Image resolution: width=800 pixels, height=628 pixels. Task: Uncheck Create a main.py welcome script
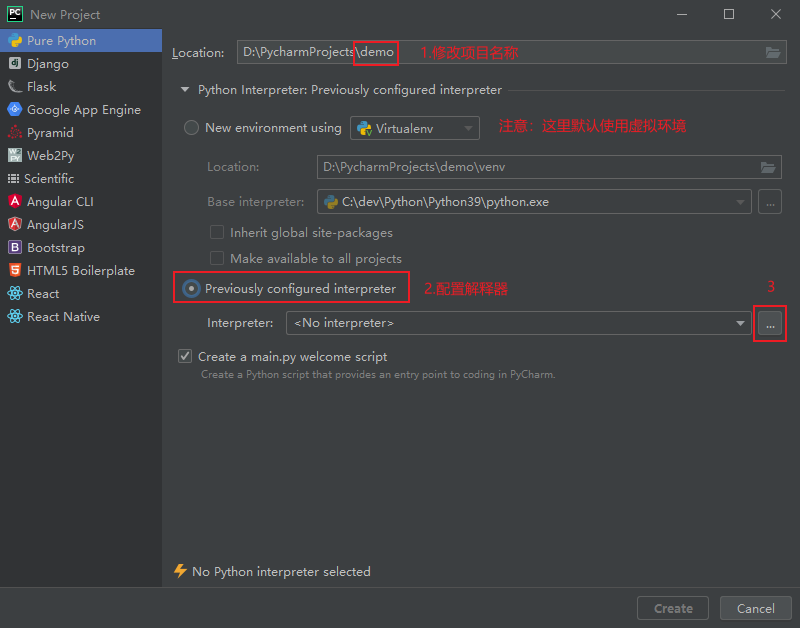click(x=185, y=356)
